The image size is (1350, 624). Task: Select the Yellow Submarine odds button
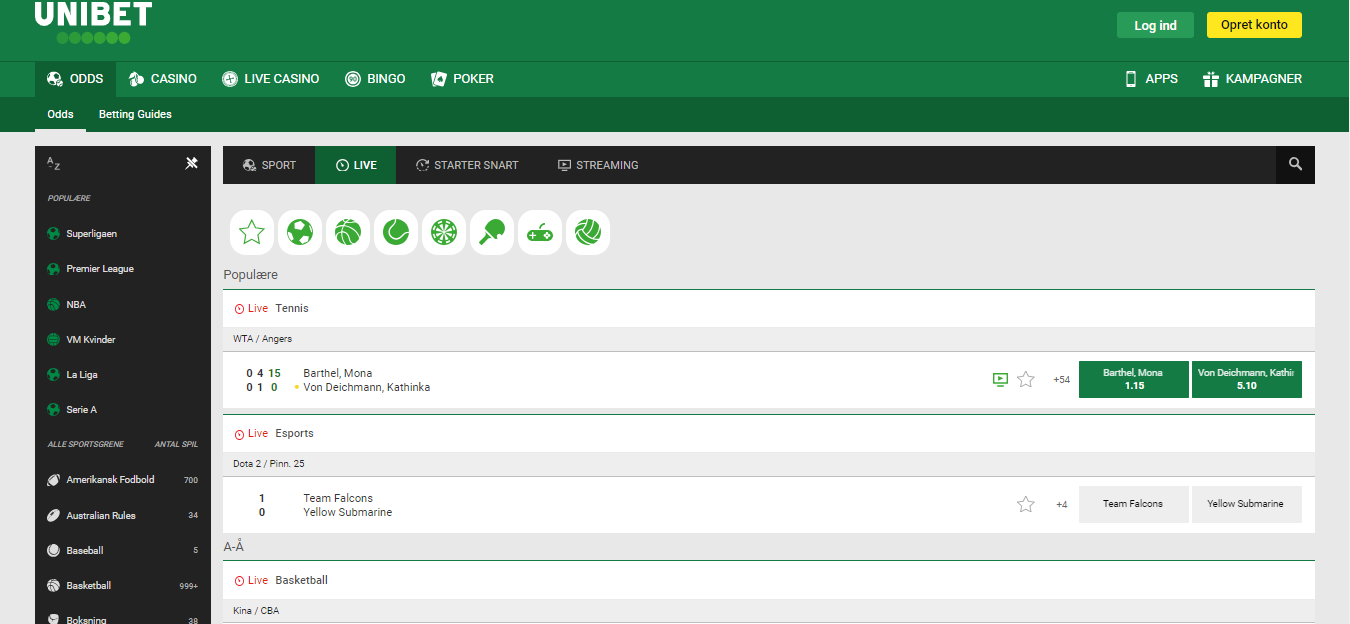(x=1247, y=504)
